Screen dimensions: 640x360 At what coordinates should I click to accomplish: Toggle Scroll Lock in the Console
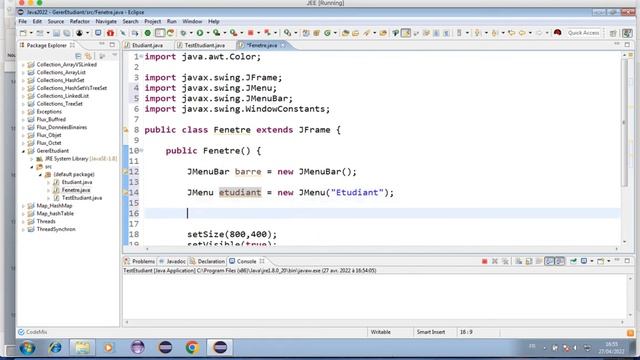529,261
